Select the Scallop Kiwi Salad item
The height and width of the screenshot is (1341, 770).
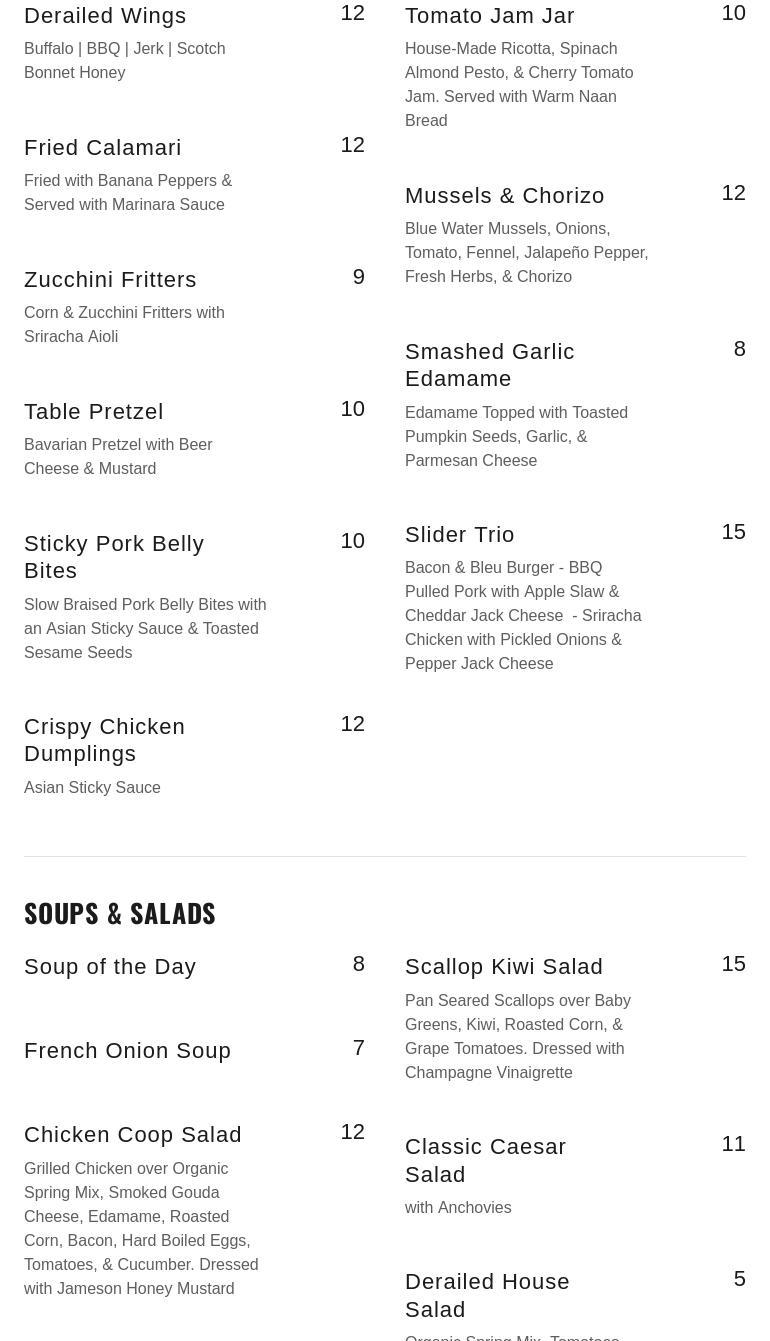coord(504,967)
